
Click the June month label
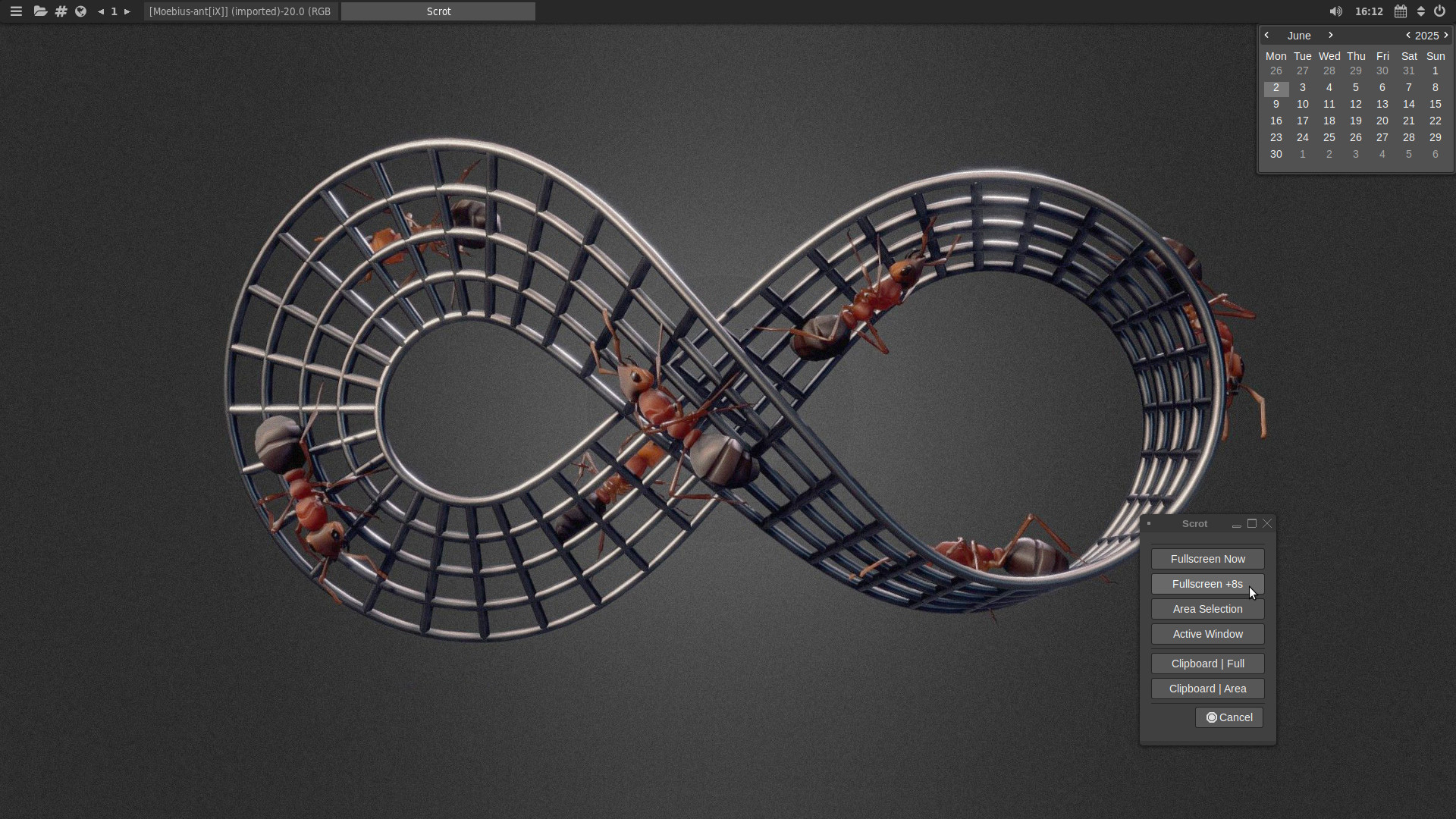click(1299, 36)
